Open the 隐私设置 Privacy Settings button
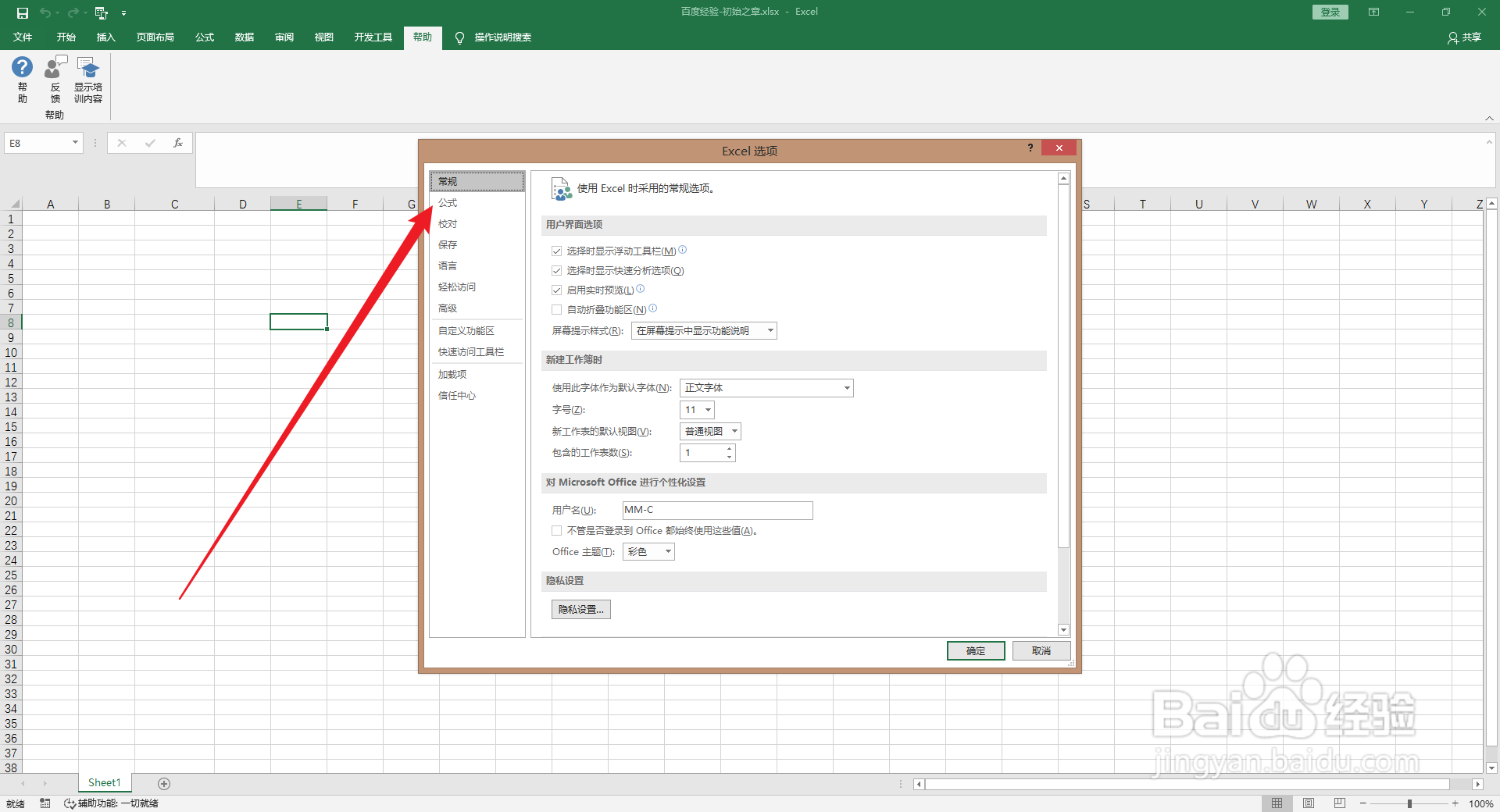Image resolution: width=1500 pixels, height=812 pixels. click(x=581, y=610)
